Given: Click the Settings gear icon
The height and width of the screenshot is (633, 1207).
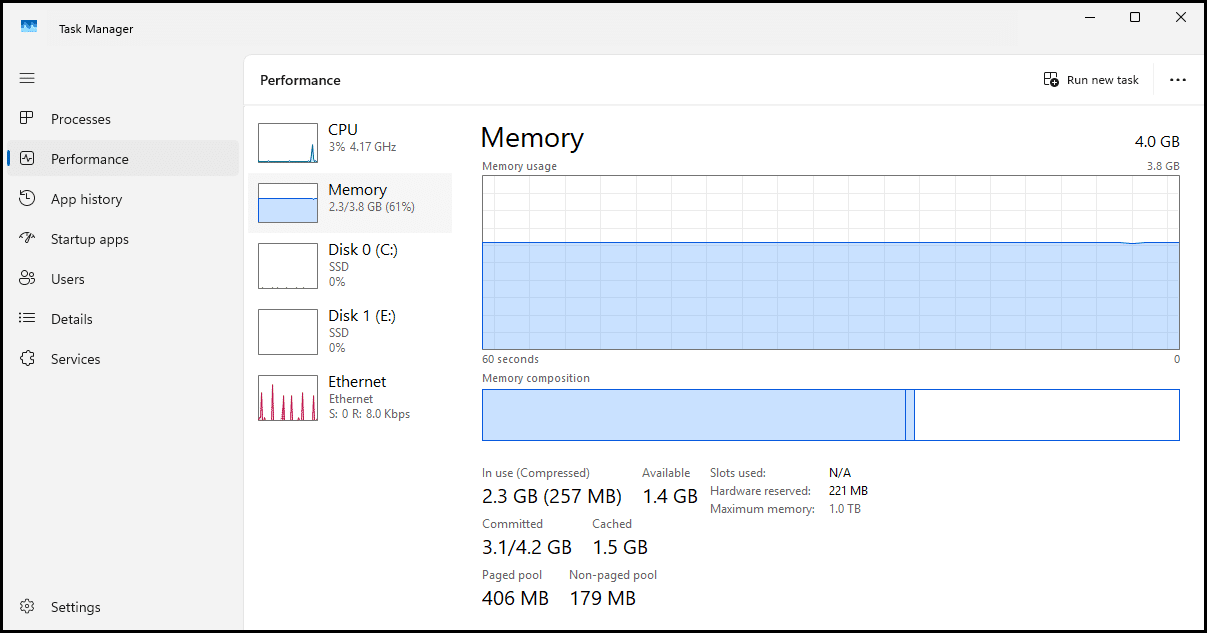Looking at the screenshot, I should (28, 606).
